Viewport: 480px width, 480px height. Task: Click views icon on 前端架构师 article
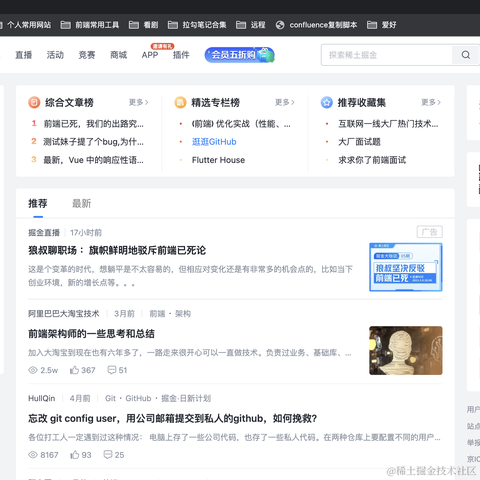33,370
